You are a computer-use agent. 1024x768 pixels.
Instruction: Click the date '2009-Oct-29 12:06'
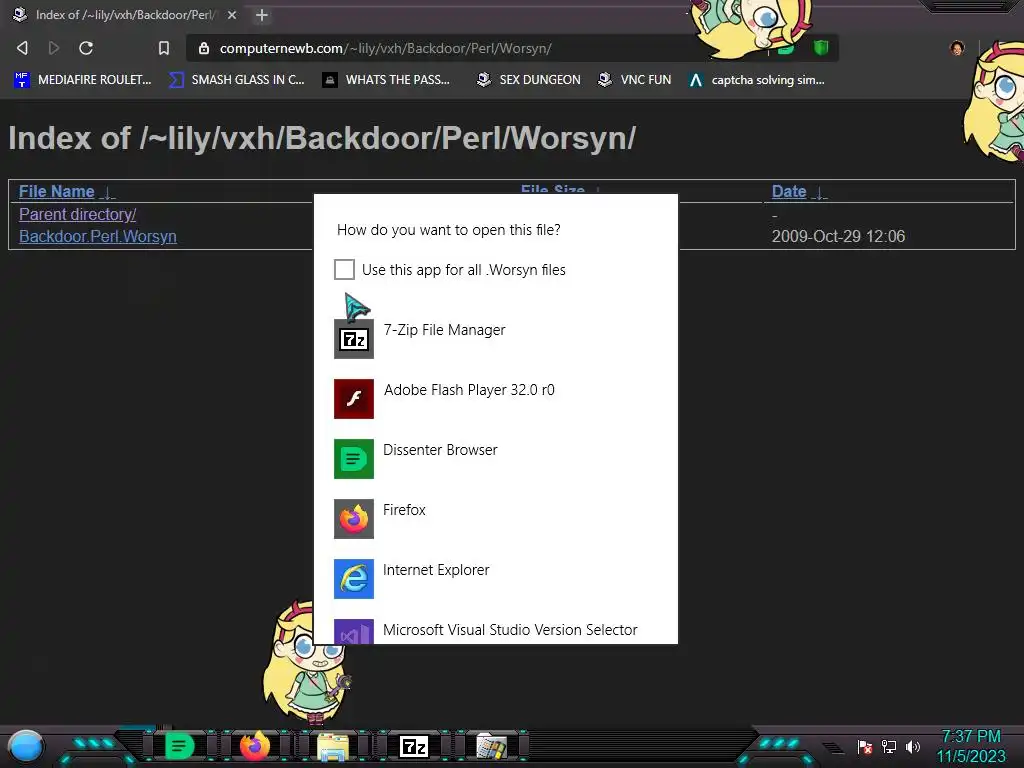click(x=839, y=236)
